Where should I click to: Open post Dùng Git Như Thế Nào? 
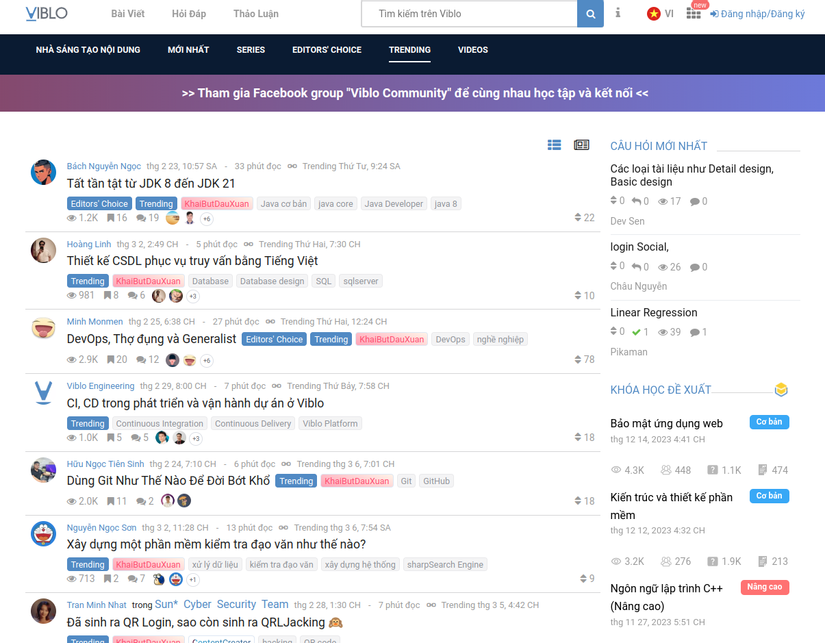168,480
